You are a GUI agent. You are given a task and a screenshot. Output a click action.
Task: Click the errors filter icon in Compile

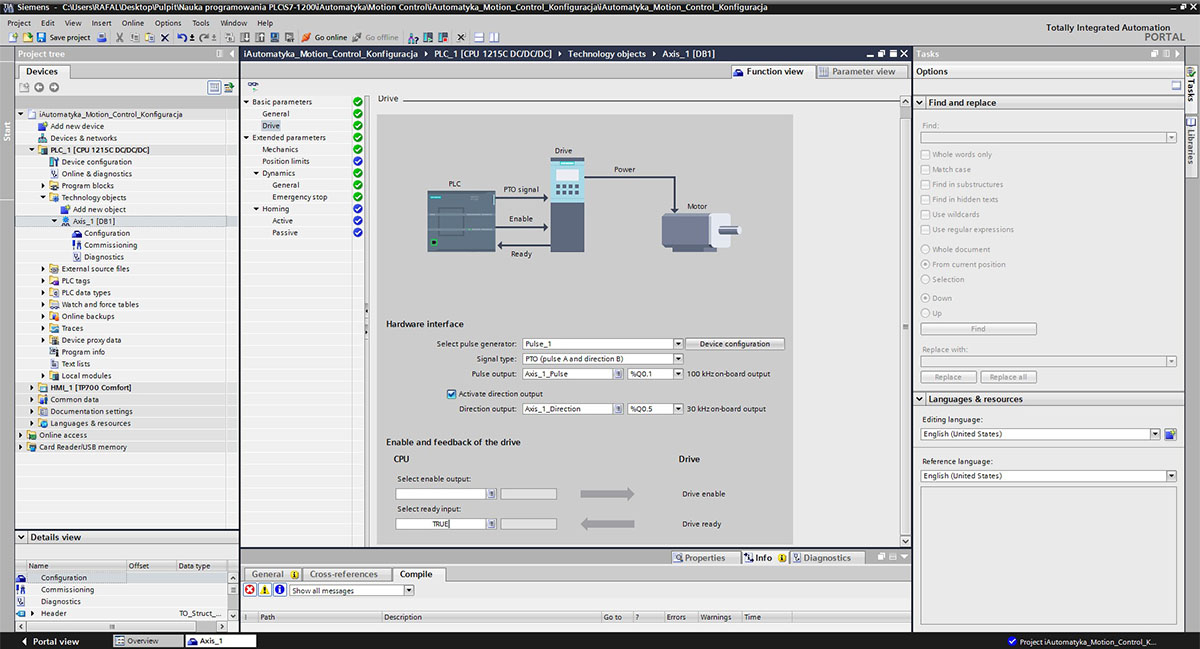[x=250, y=590]
